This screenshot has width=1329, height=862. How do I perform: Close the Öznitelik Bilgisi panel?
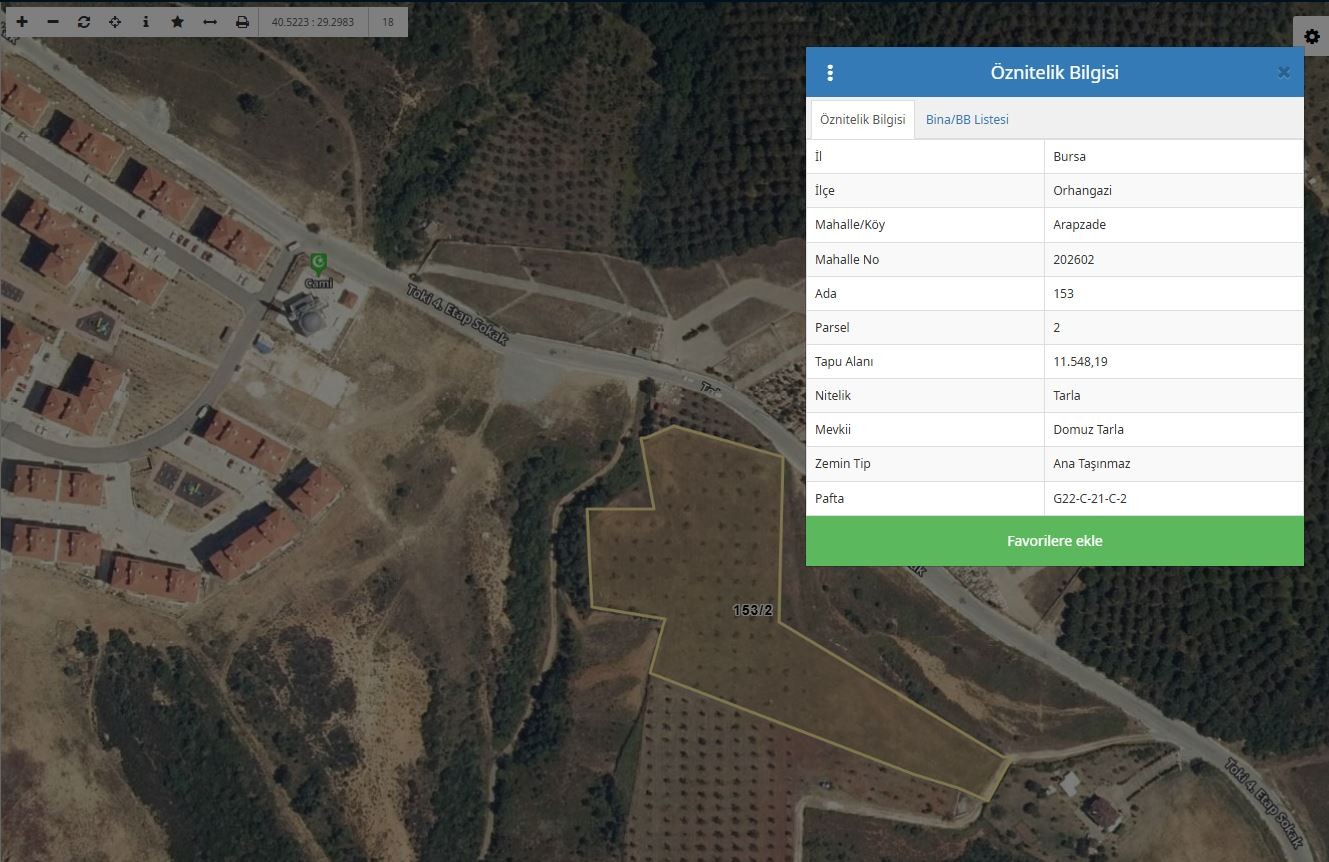coord(1284,72)
